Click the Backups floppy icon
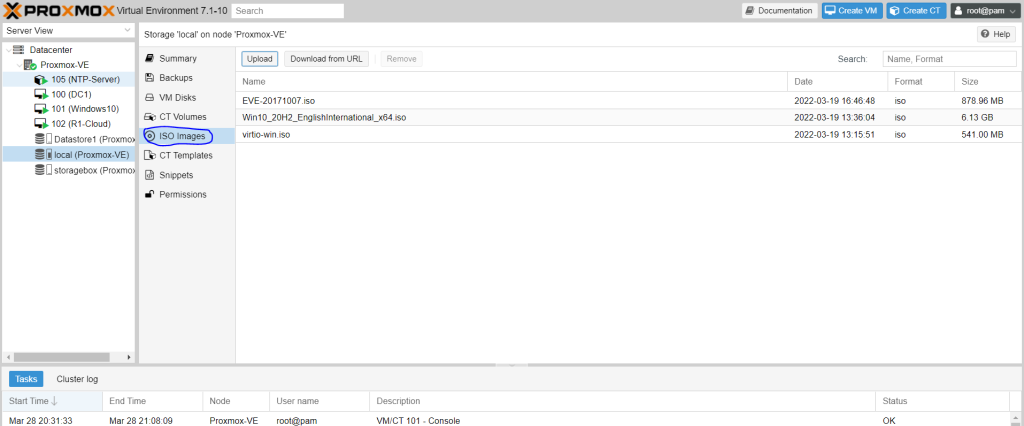Viewport: 1024px width, 426px height. tap(150, 78)
